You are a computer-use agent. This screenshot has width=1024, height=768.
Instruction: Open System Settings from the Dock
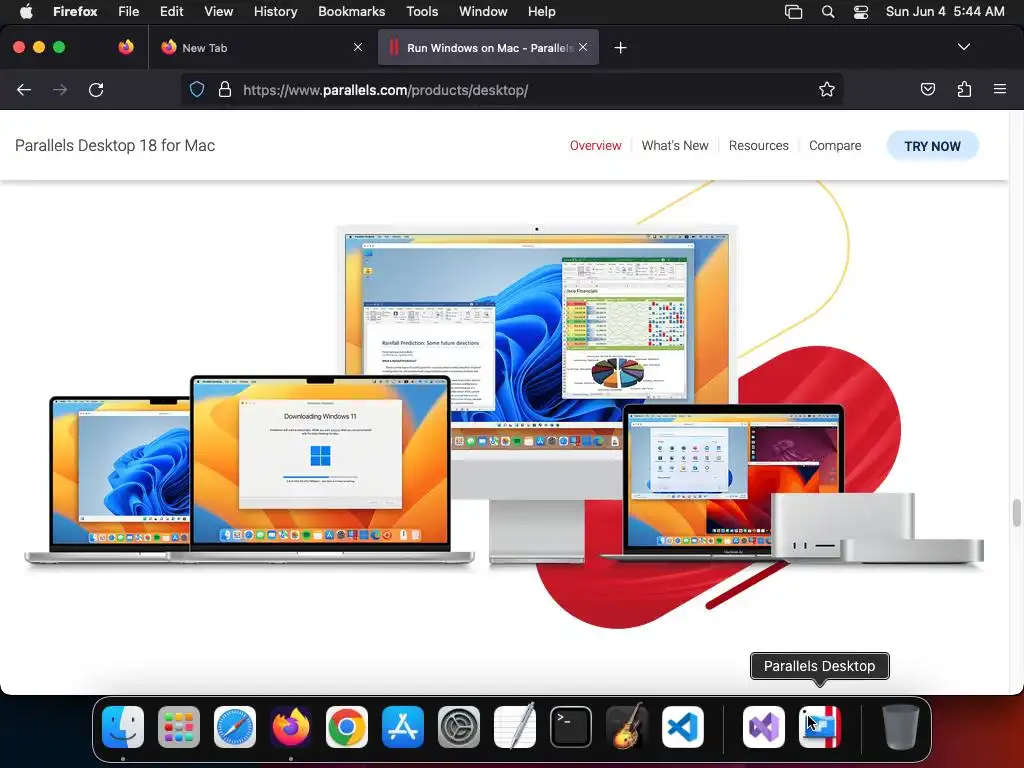click(458, 726)
